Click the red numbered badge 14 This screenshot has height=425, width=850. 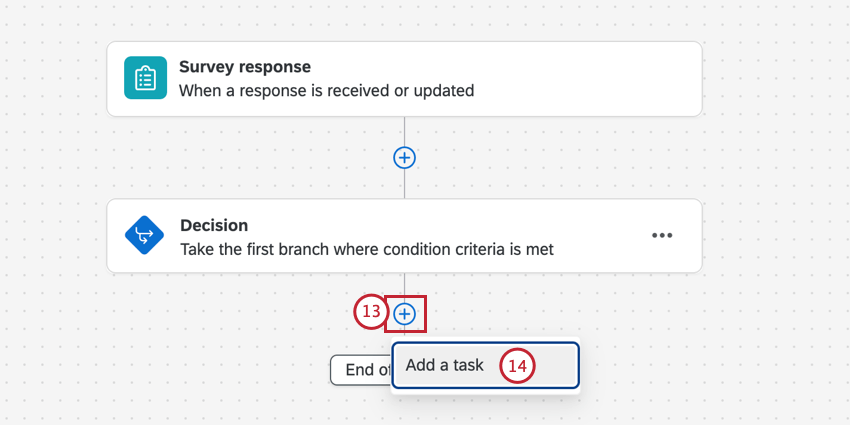pyautogui.click(x=517, y=366)
